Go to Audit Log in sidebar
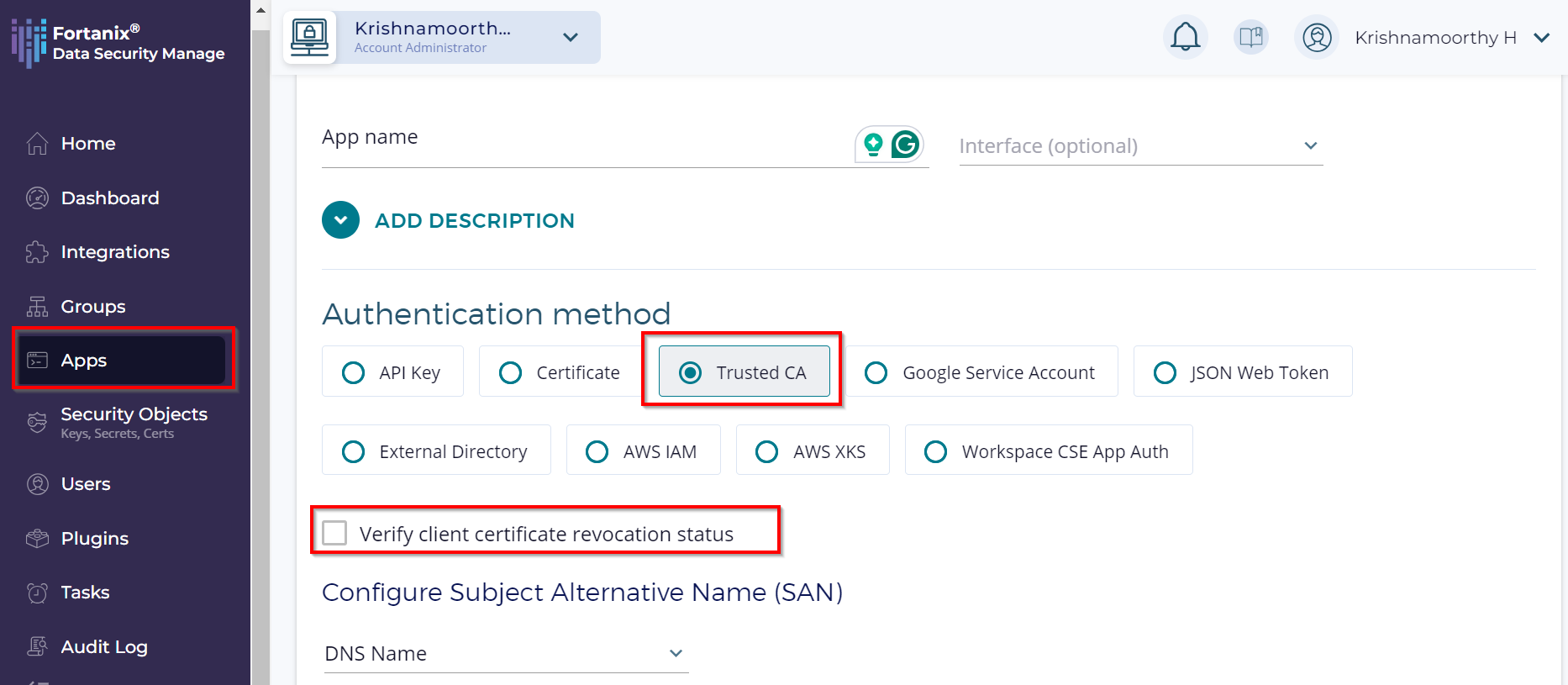The image size is (1568, 685). tap(103, 646)
